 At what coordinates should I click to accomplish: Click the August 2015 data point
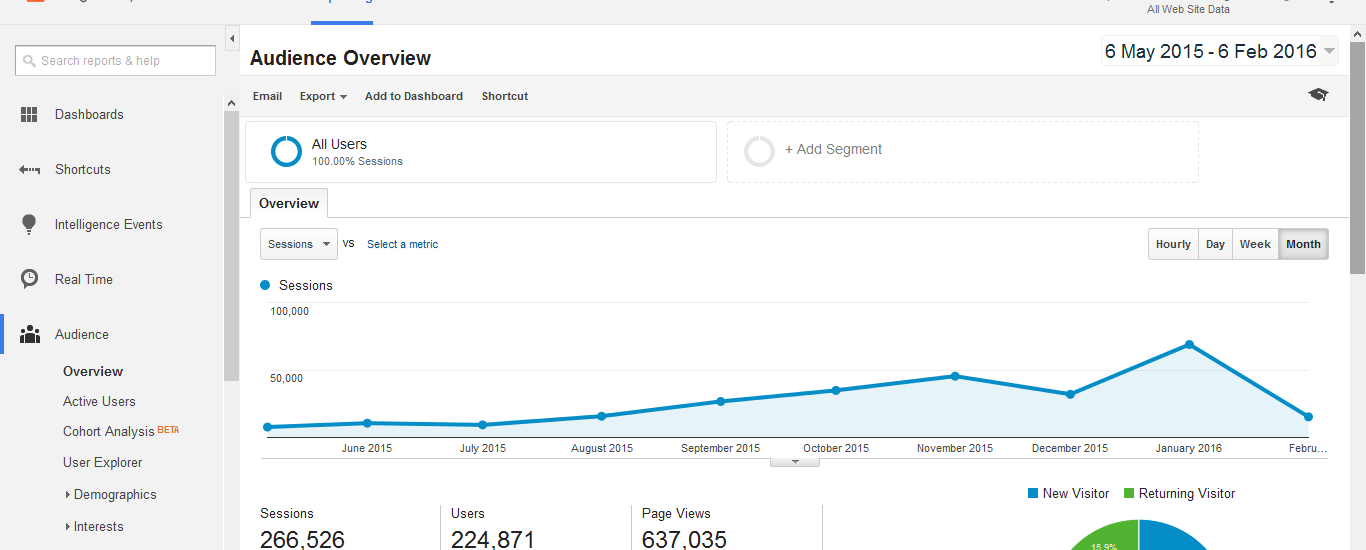point(601,416)
